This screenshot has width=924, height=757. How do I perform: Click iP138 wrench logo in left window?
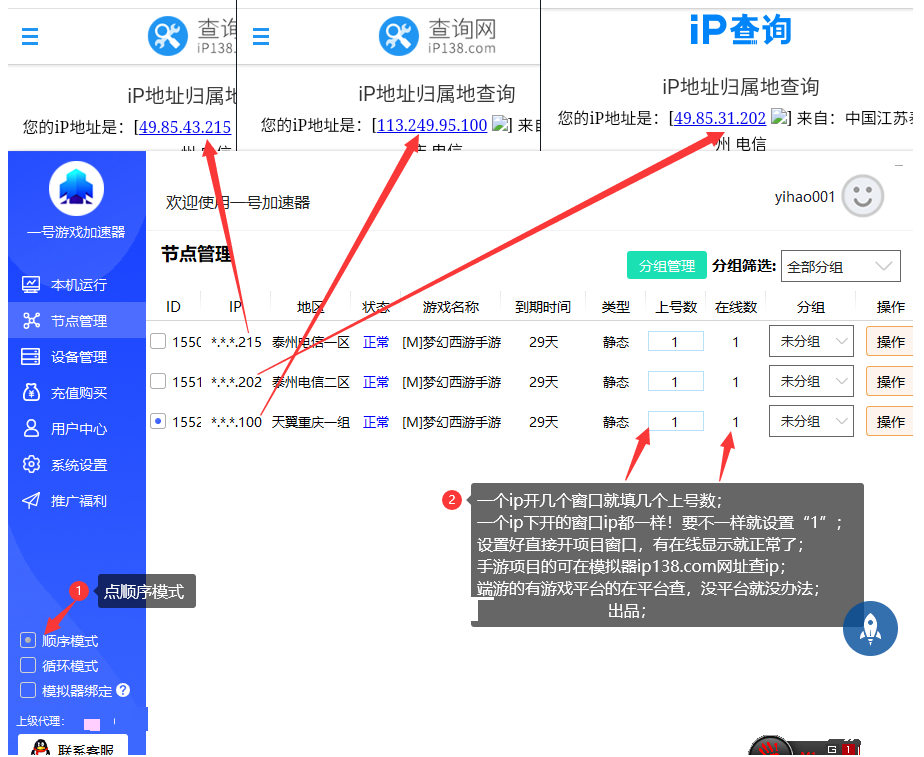pos(167,36)
